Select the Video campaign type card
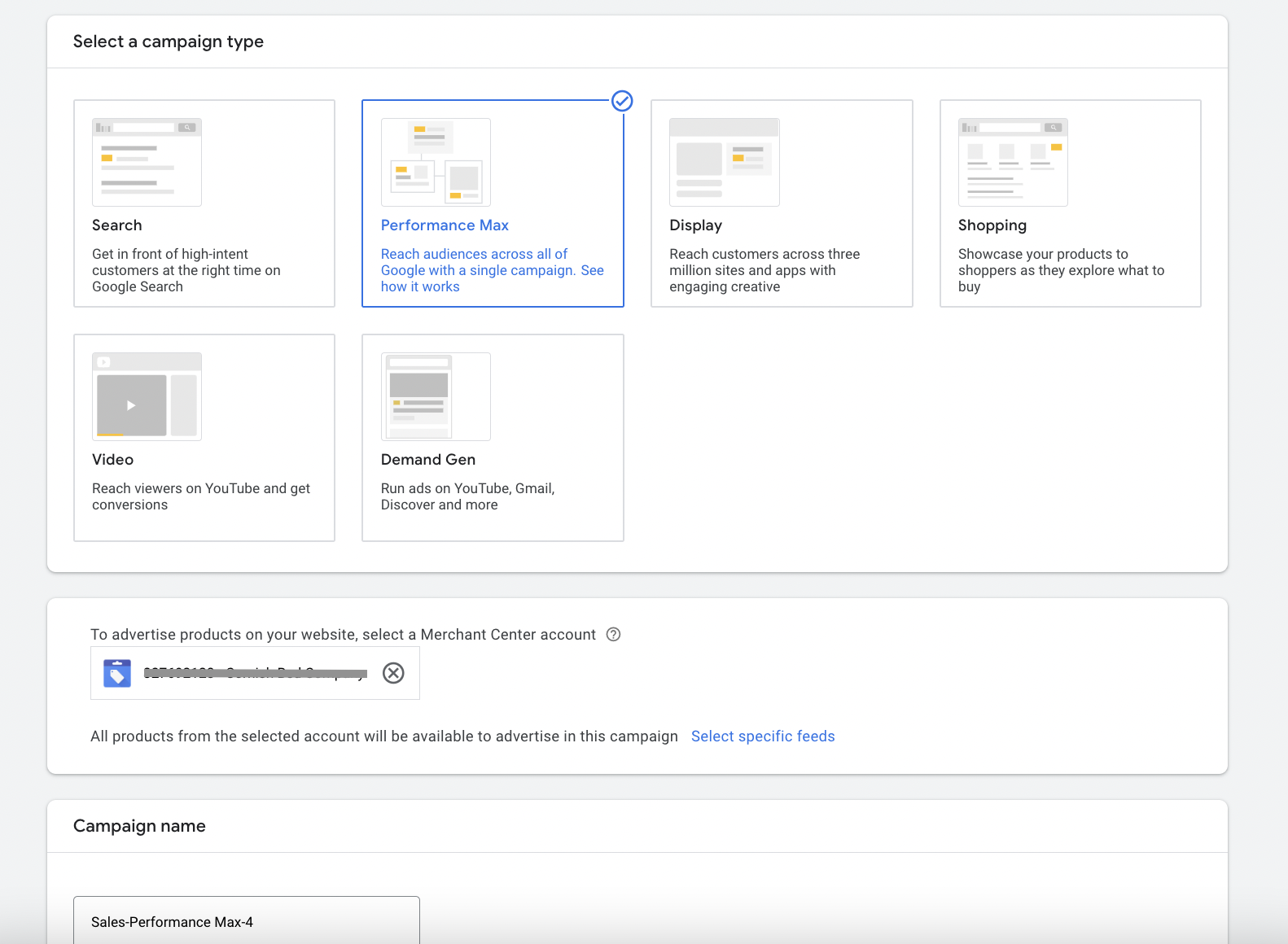 point(204,488)
